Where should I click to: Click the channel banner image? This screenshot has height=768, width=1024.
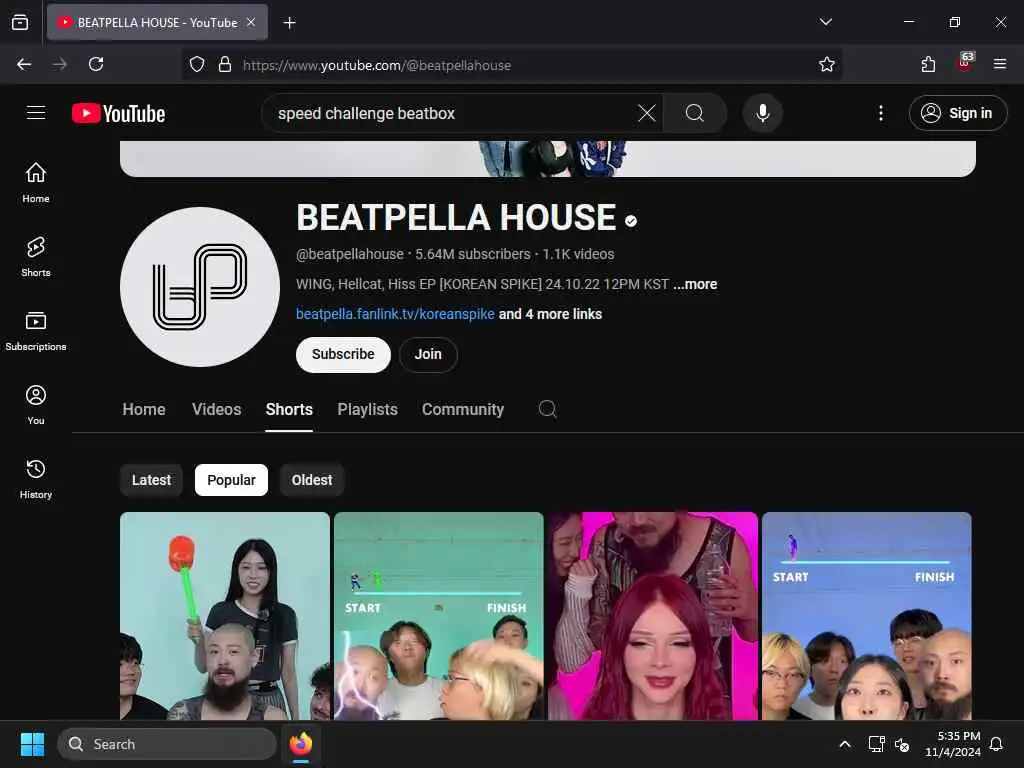[x=548, y=159]
